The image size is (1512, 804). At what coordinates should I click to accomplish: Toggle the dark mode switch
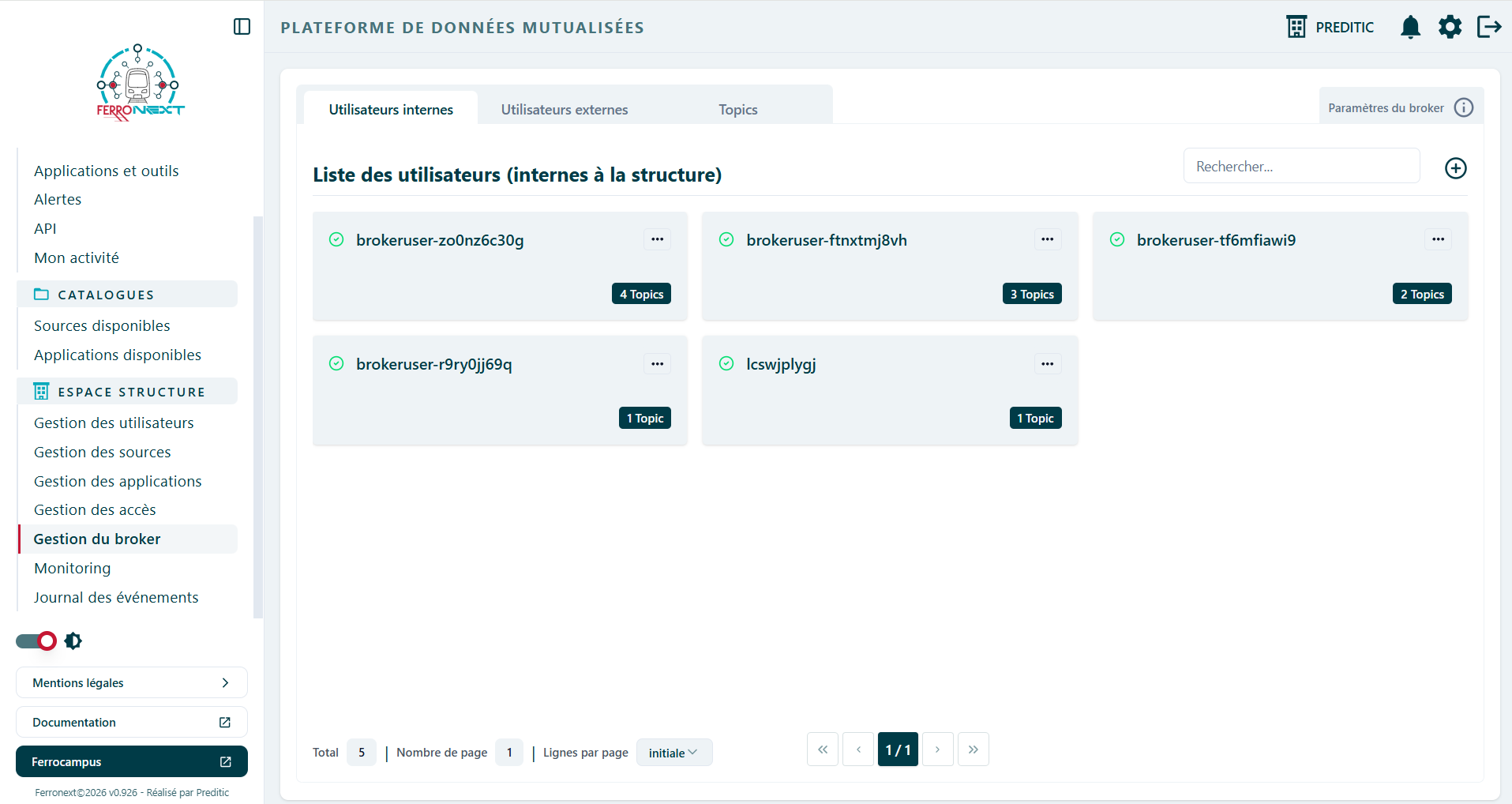click(x=36, y=641)
